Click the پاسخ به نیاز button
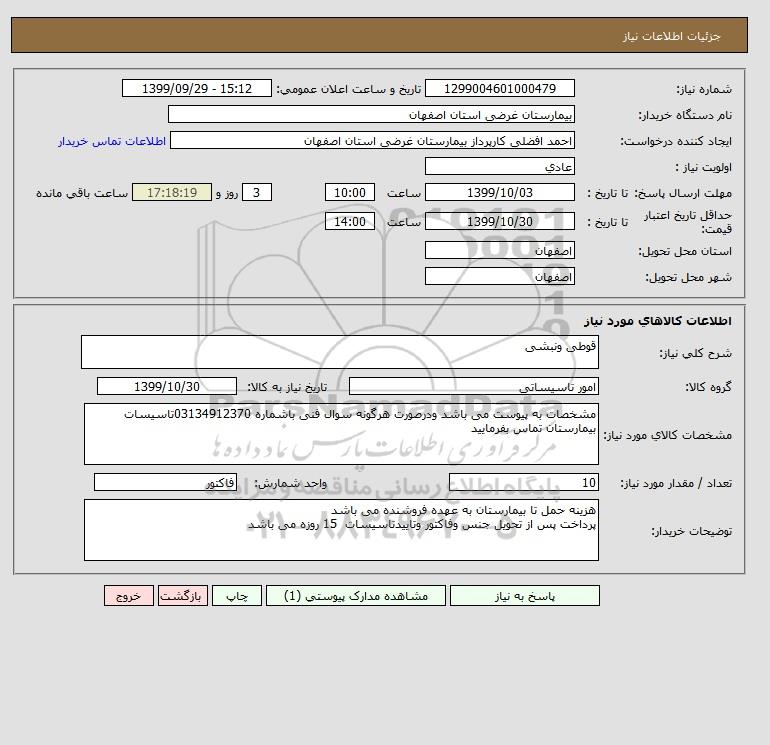 pyautogui.click(x=524, y=595)
